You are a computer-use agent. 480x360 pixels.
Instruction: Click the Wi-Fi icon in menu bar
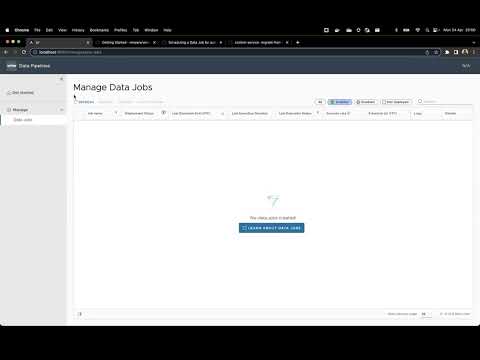(418, 30)
